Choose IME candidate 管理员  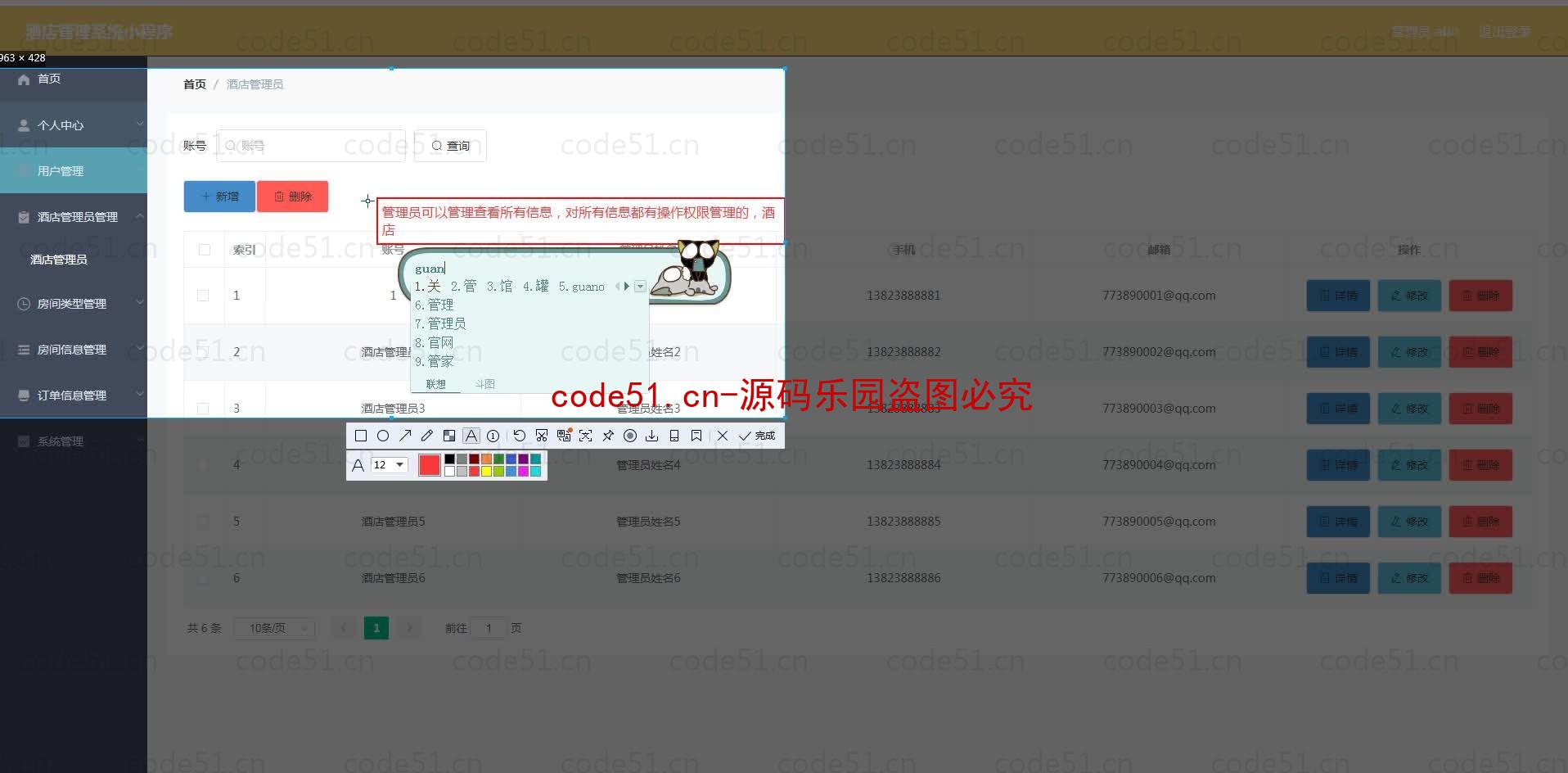click(x=440, y=323)
